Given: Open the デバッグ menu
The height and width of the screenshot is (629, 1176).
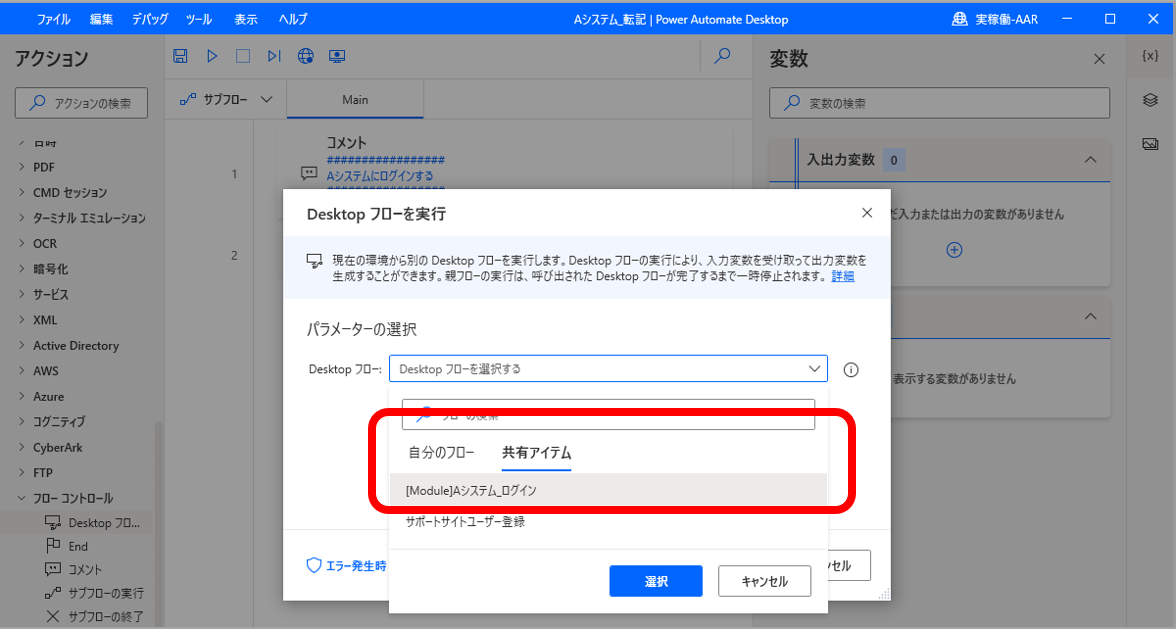Looking at the screenshot, I should [x=150, y=19].
